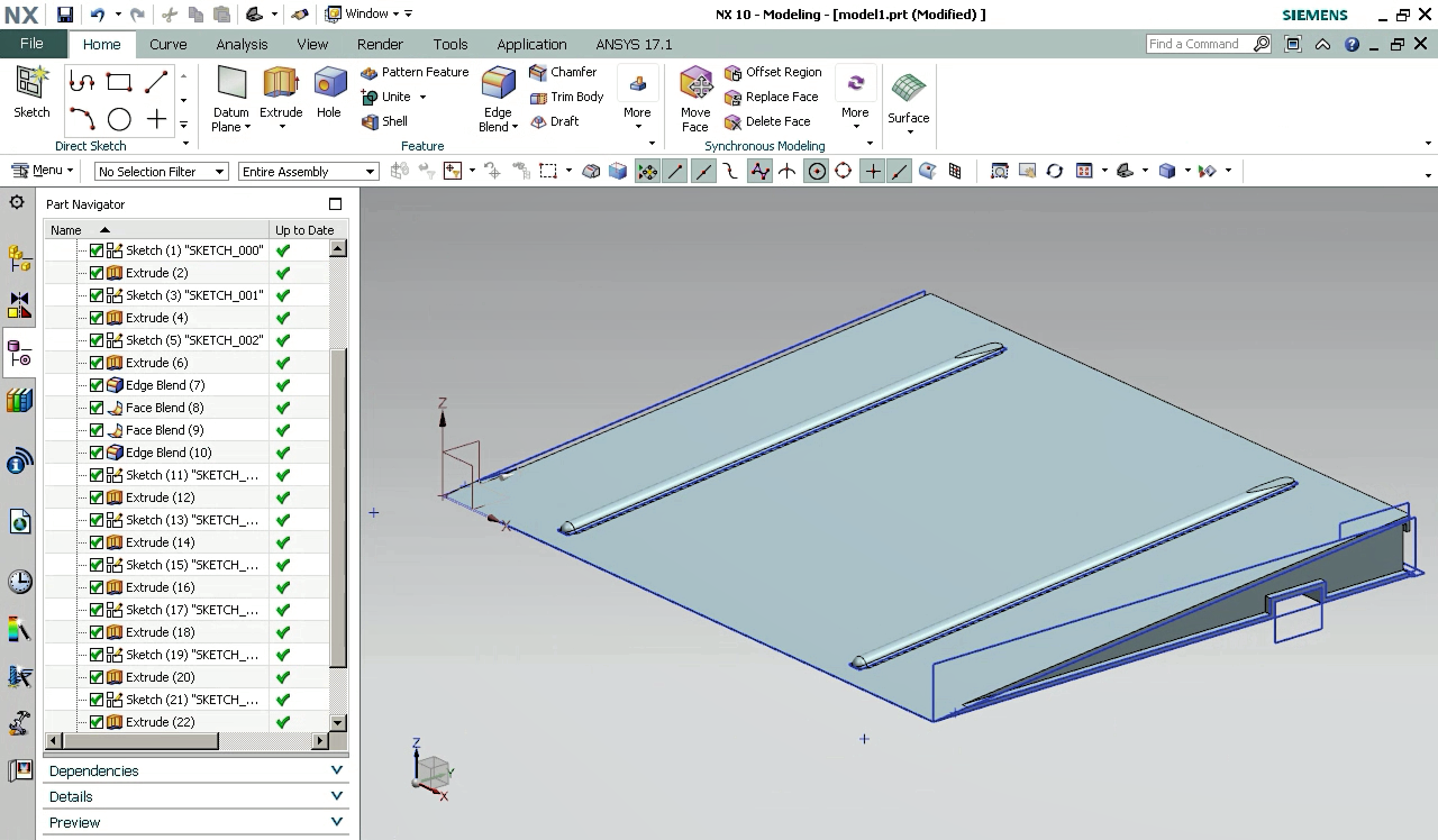Activate the Trim Body command
Image resolution: width=1438 pixels, height=840 pixels.
pyautogui.click(x=566, y=97)
